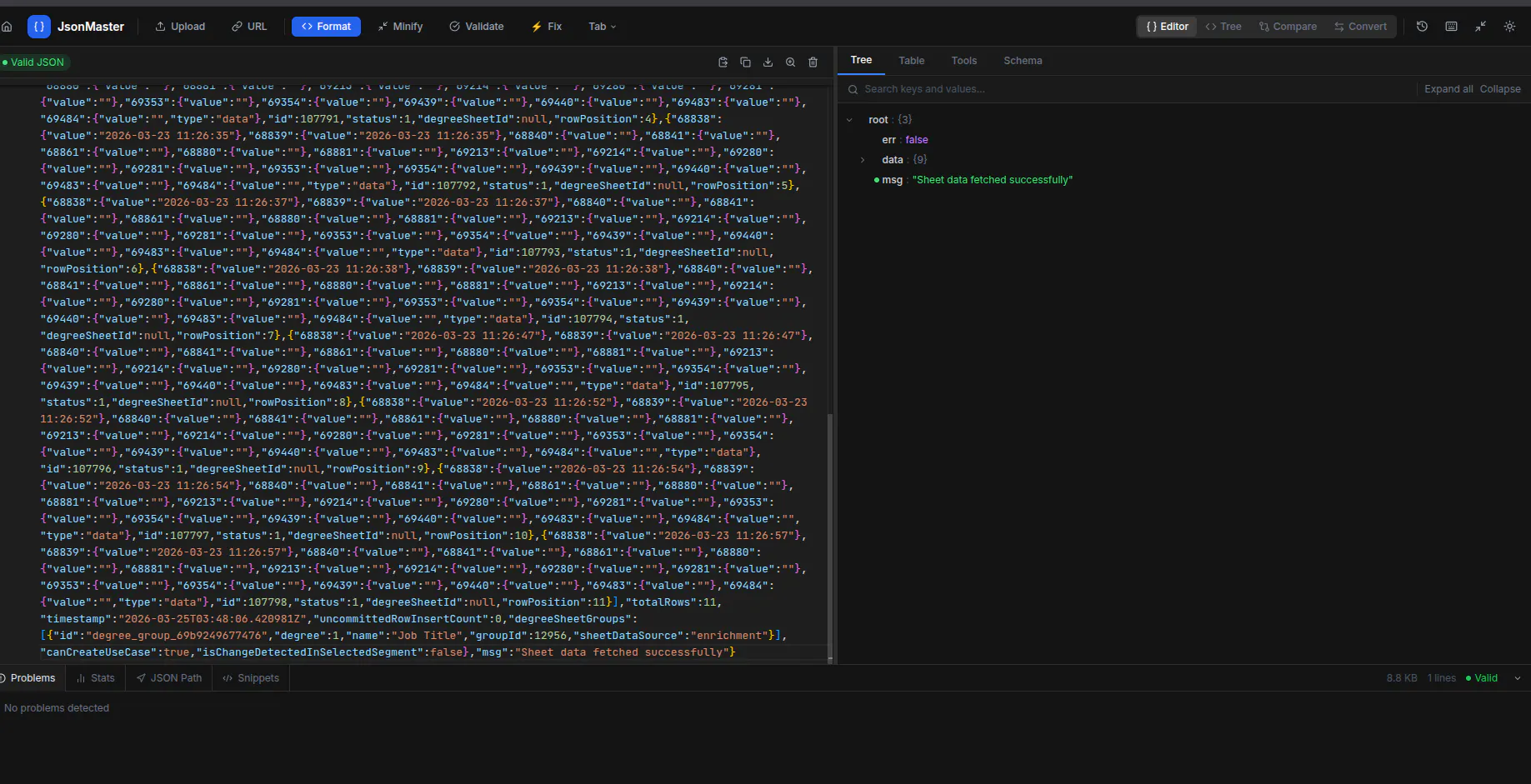
Task: Open the Upload file option
Action: (180, 27)
